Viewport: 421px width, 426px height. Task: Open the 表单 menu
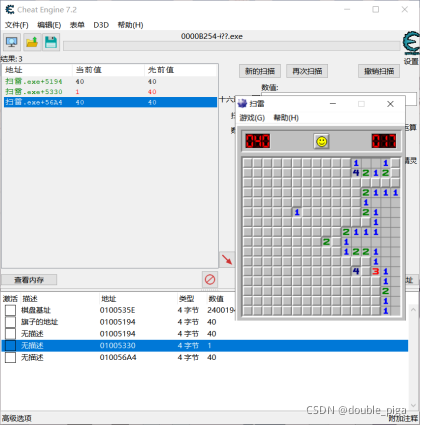tap(77, 25)
